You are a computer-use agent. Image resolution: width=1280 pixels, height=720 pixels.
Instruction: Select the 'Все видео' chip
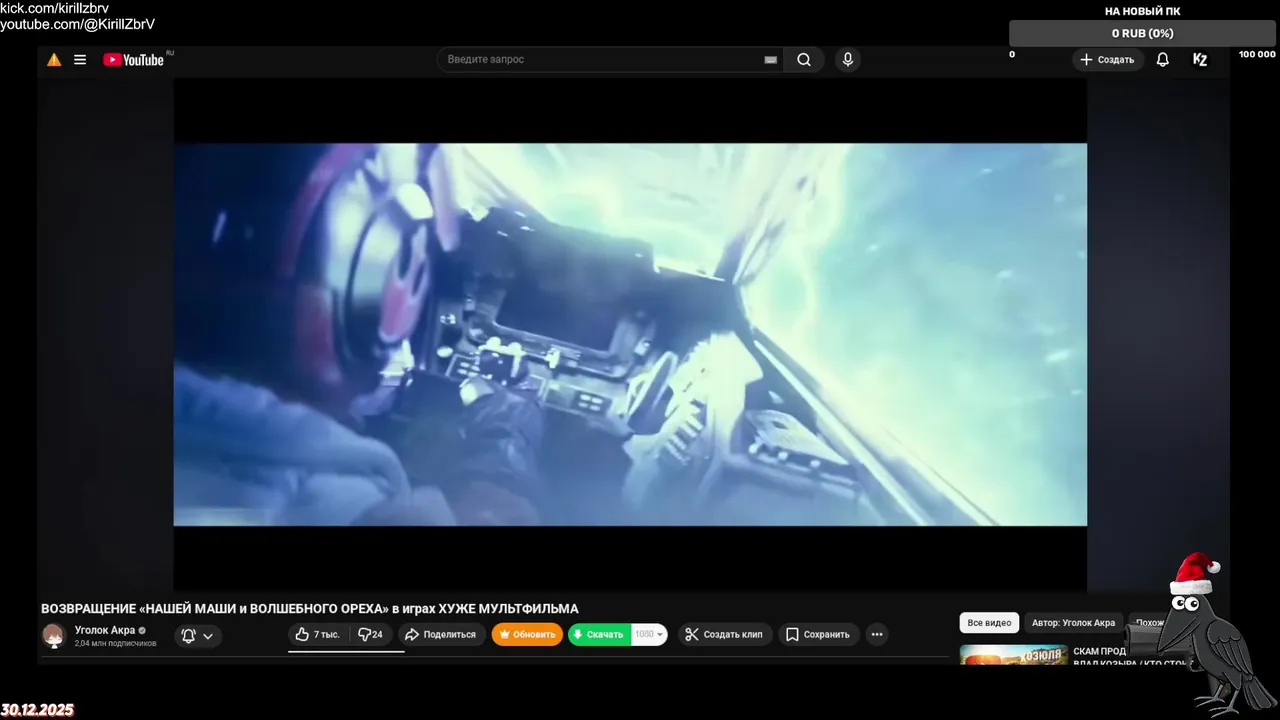[989, 623]
